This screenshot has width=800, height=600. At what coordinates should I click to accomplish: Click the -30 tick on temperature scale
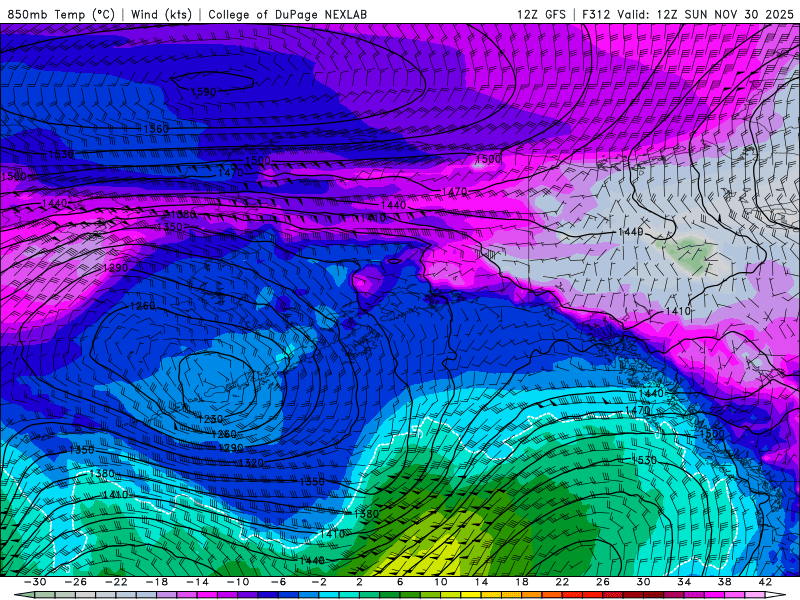(35, 582)
